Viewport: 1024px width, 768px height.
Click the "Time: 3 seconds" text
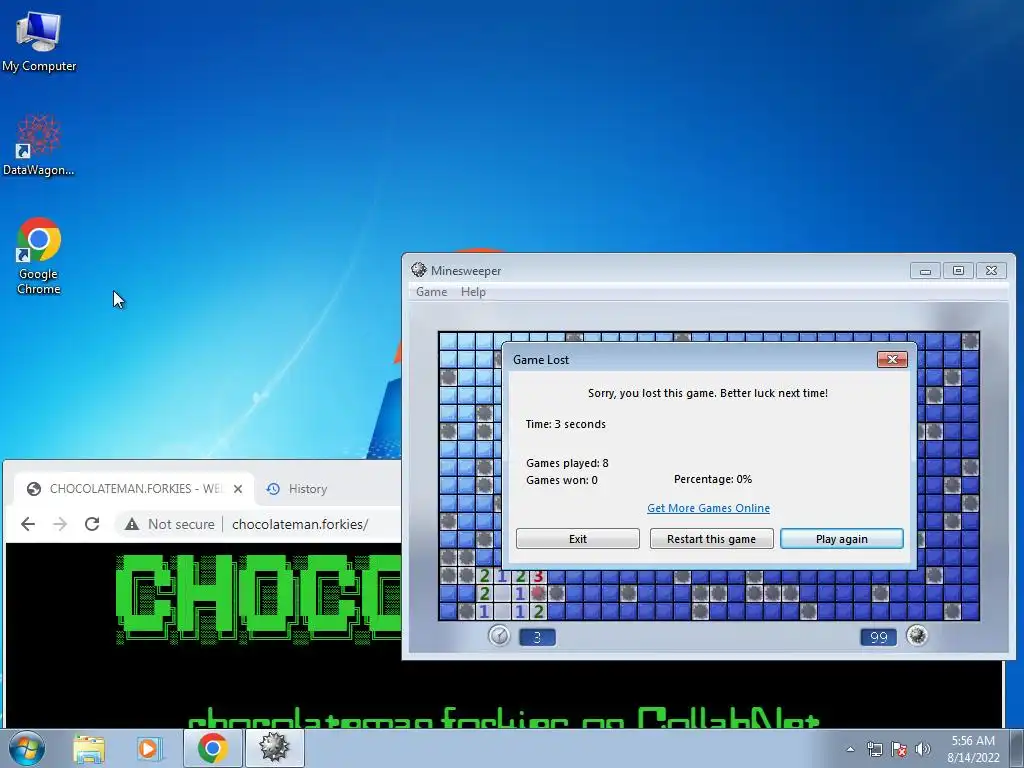pyautogui.click(x=566, y=424)
